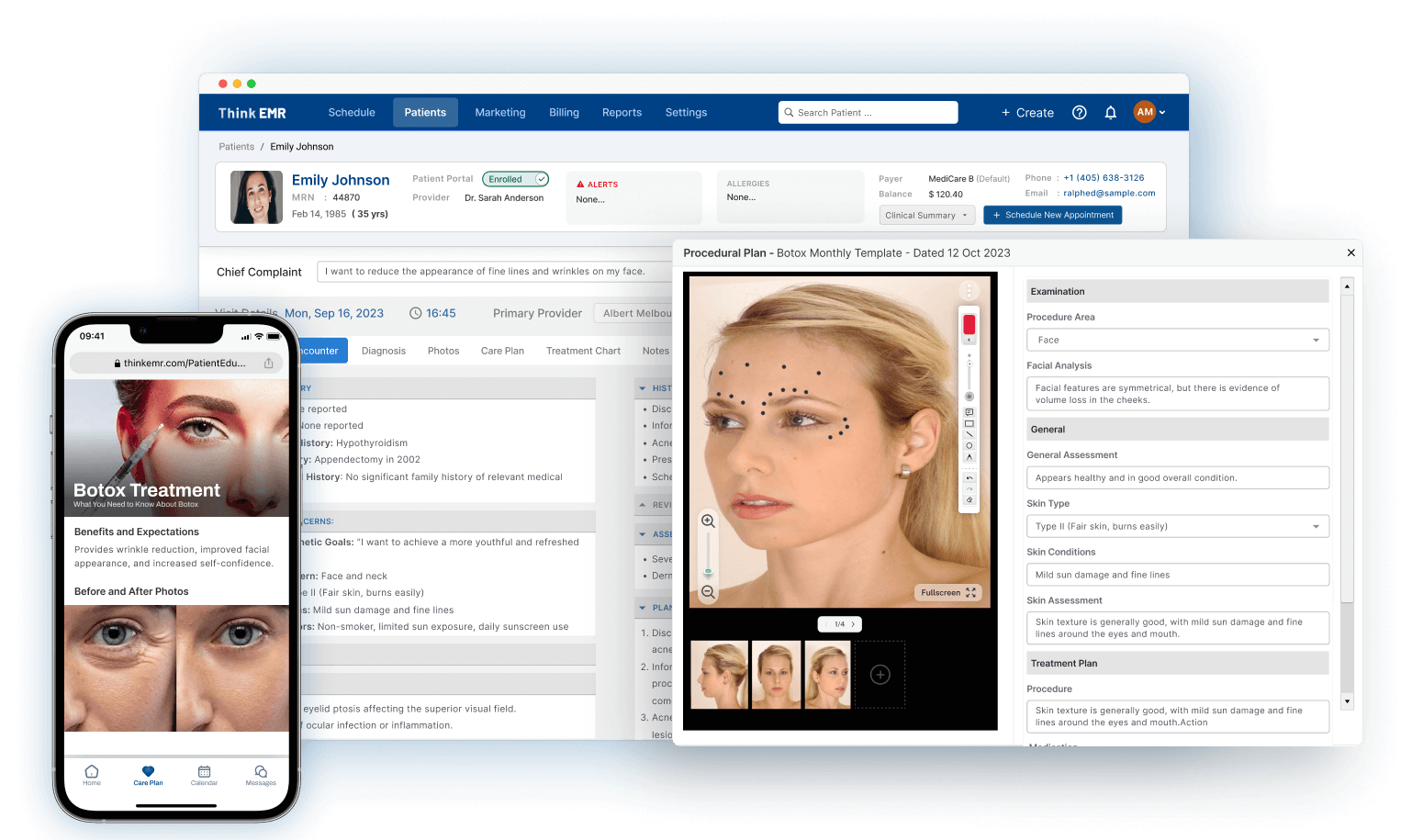Switch to the Photos tab

tap(443, 351)
